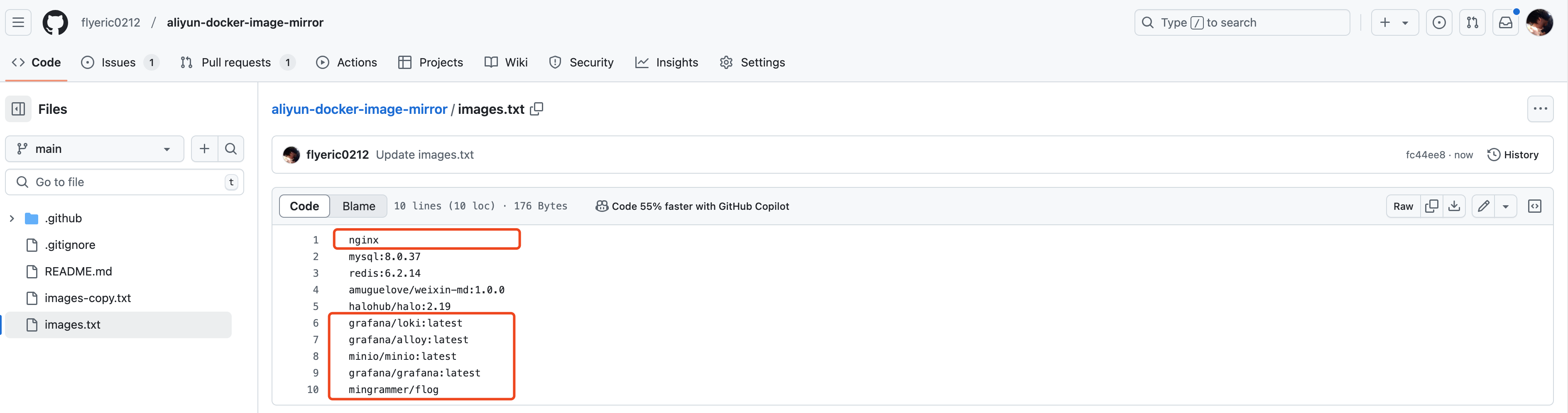
Task: Select line number 5
Action: pos(316,306)
